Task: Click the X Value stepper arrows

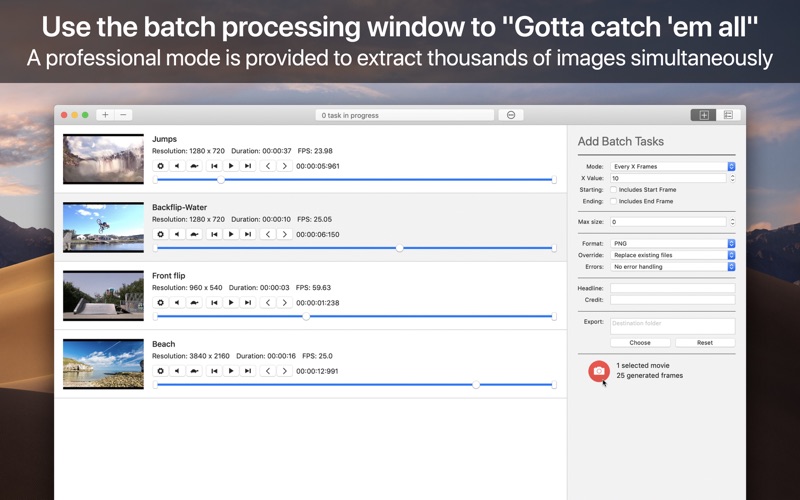Action: click(733, 178)
